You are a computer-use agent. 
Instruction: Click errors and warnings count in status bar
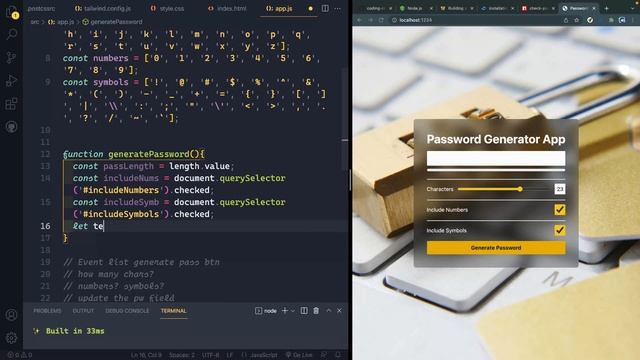[20, 355]
